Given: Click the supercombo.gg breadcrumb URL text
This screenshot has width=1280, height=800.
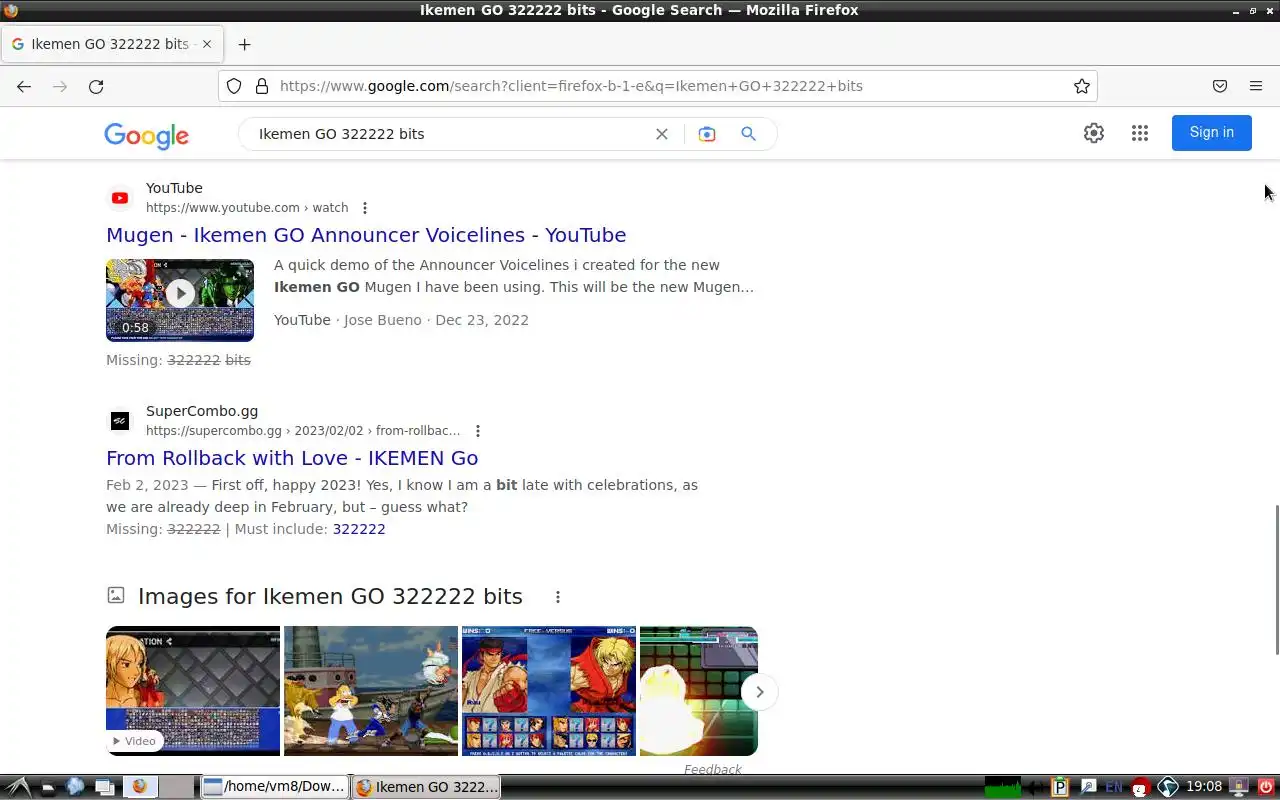Looking at the screenshot, I should pyautogui.click(x=303, y=431).
